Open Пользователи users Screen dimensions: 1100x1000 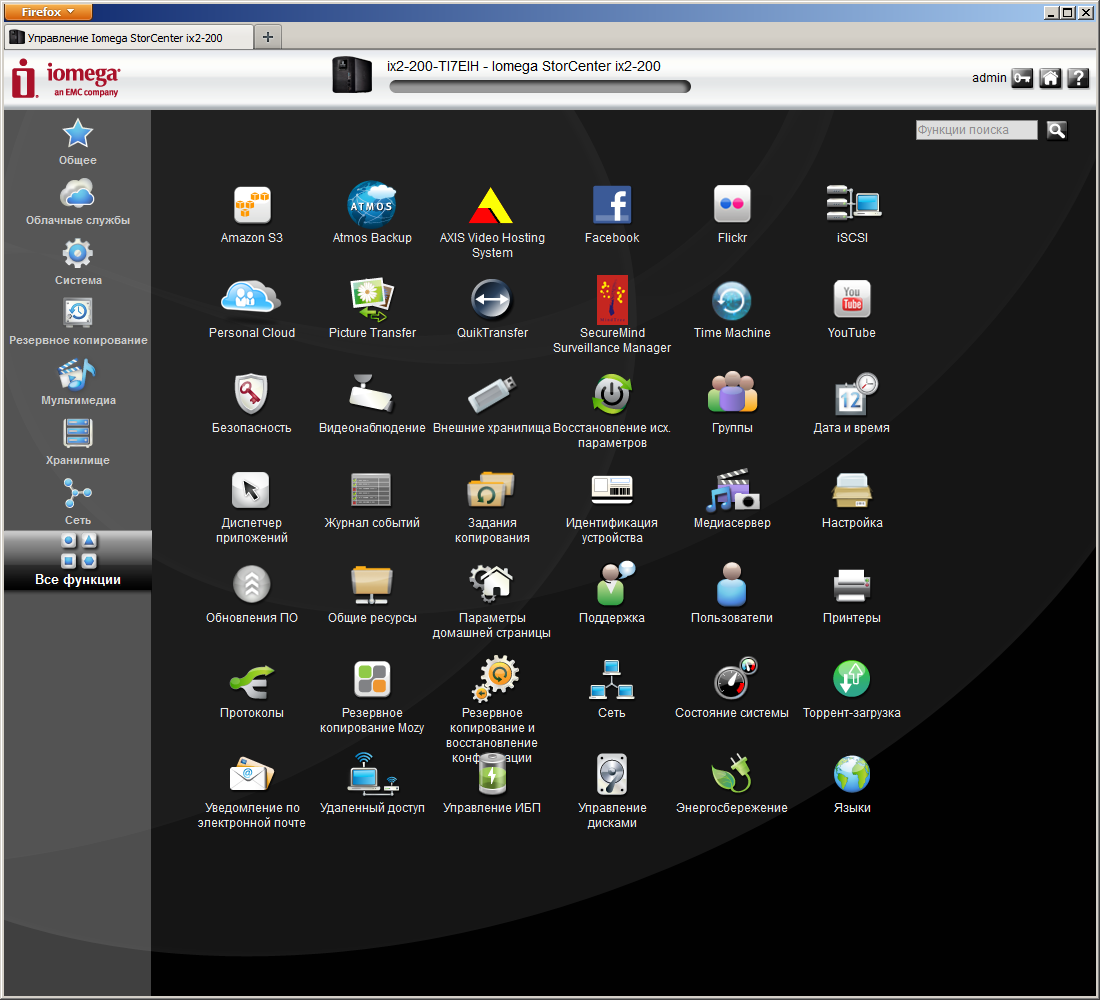point(732,584)
